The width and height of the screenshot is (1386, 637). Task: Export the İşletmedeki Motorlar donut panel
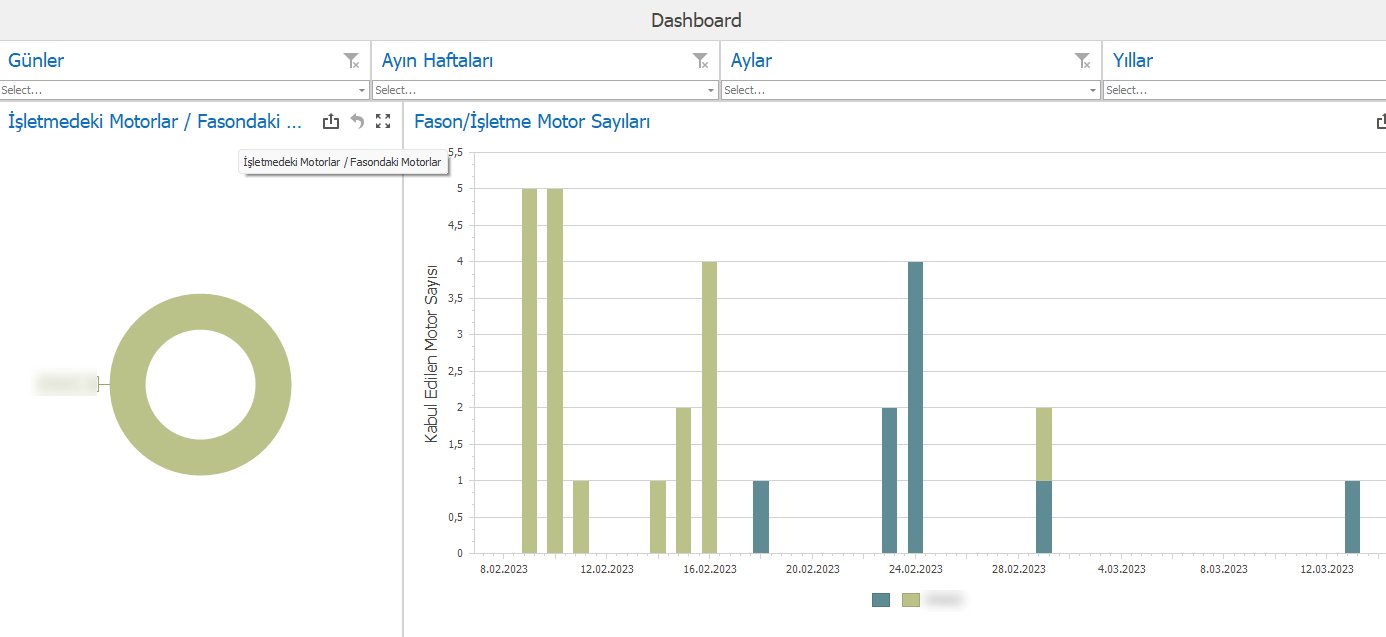[x=331, y=122]
